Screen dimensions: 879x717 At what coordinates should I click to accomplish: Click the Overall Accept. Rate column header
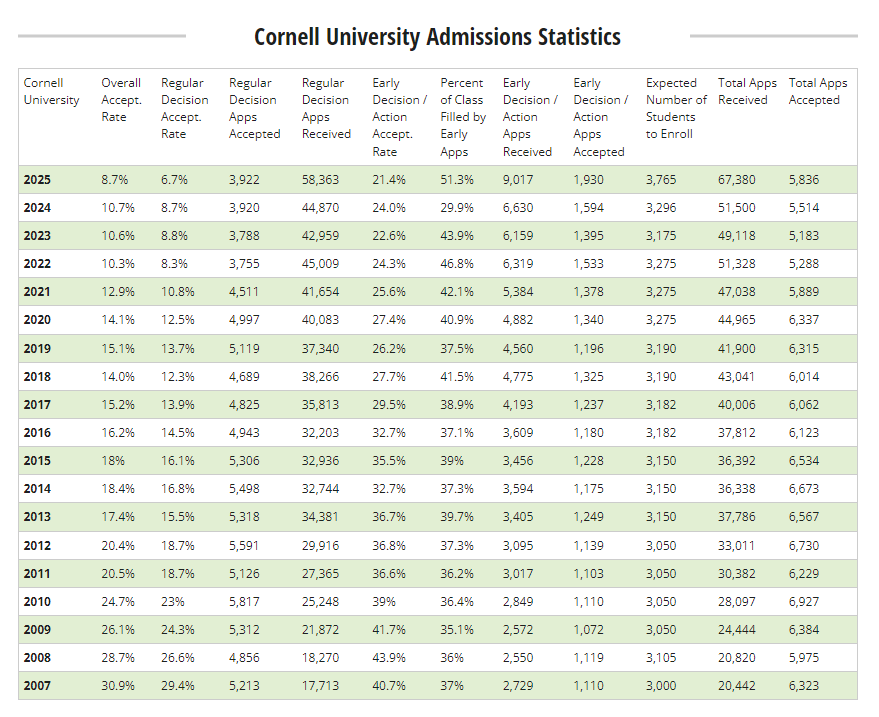(x=121, y=100)
